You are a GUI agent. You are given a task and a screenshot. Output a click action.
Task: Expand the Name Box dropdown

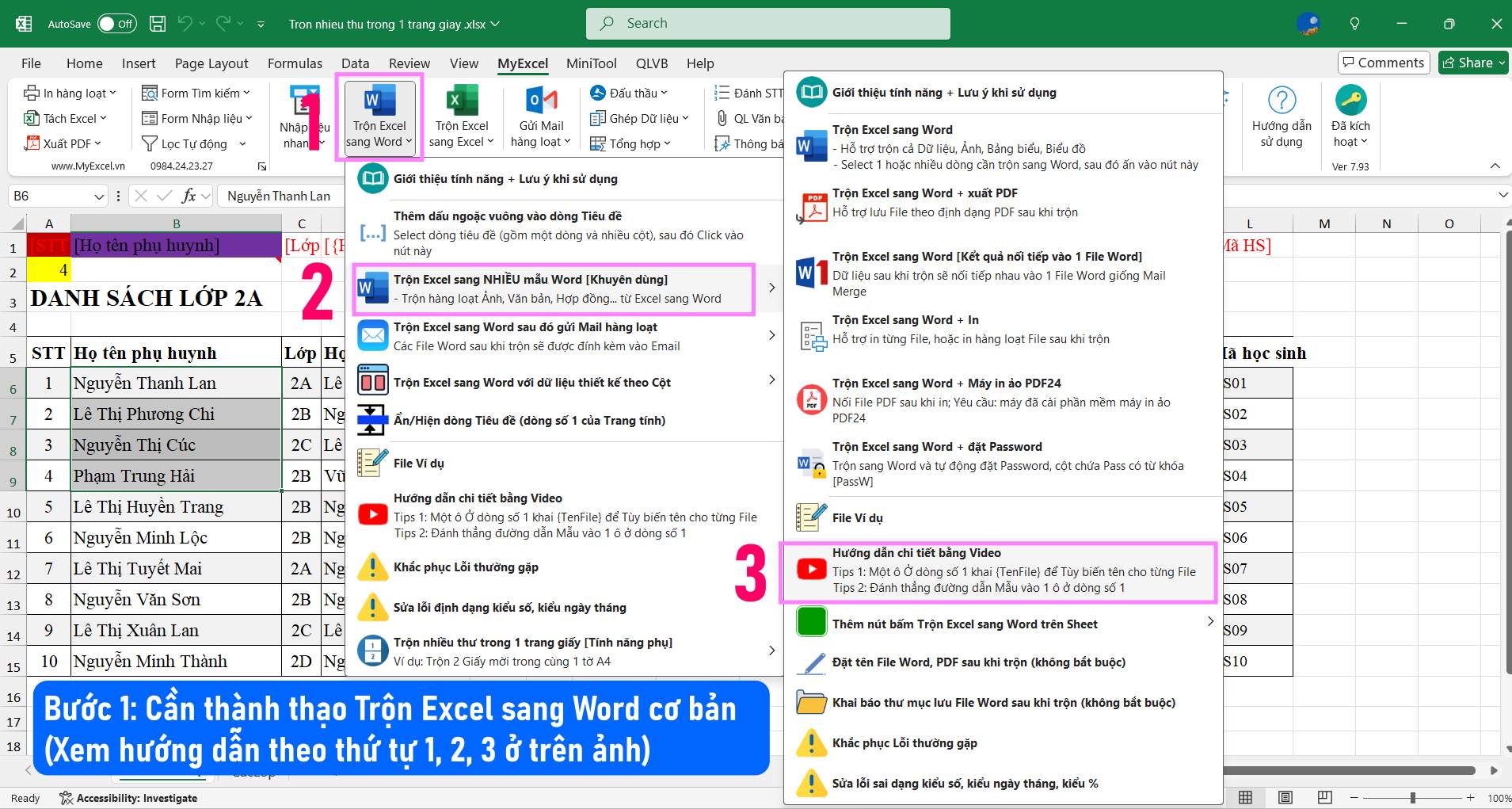click(x=99, y=196)
